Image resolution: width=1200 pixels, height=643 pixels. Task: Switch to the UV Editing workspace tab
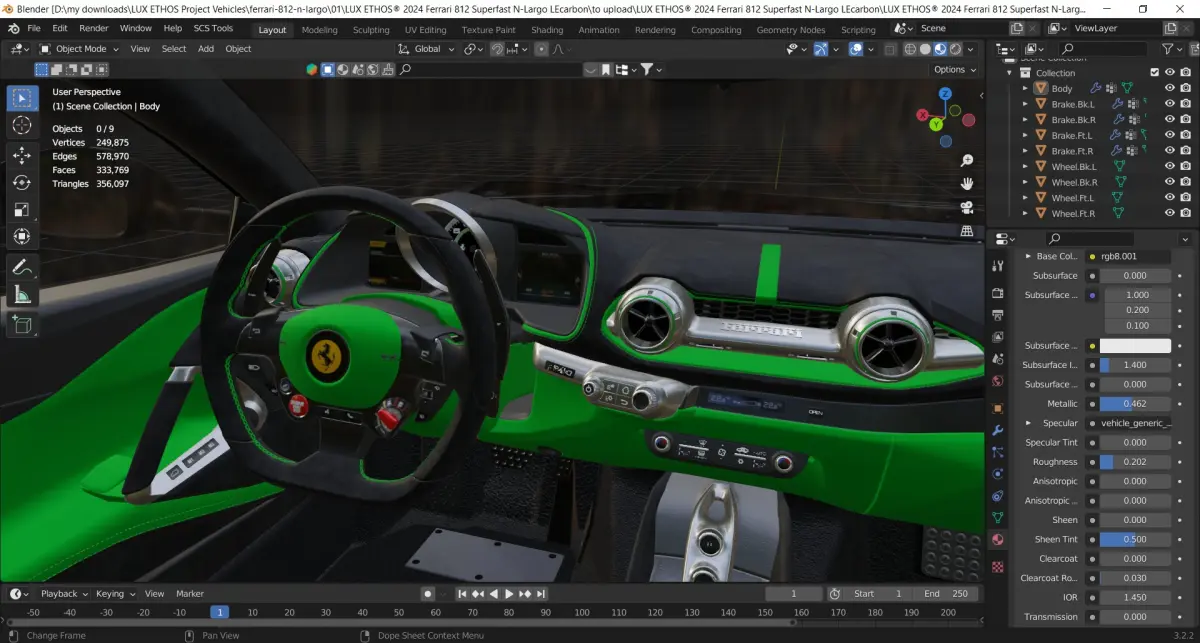tap(425, 30)
